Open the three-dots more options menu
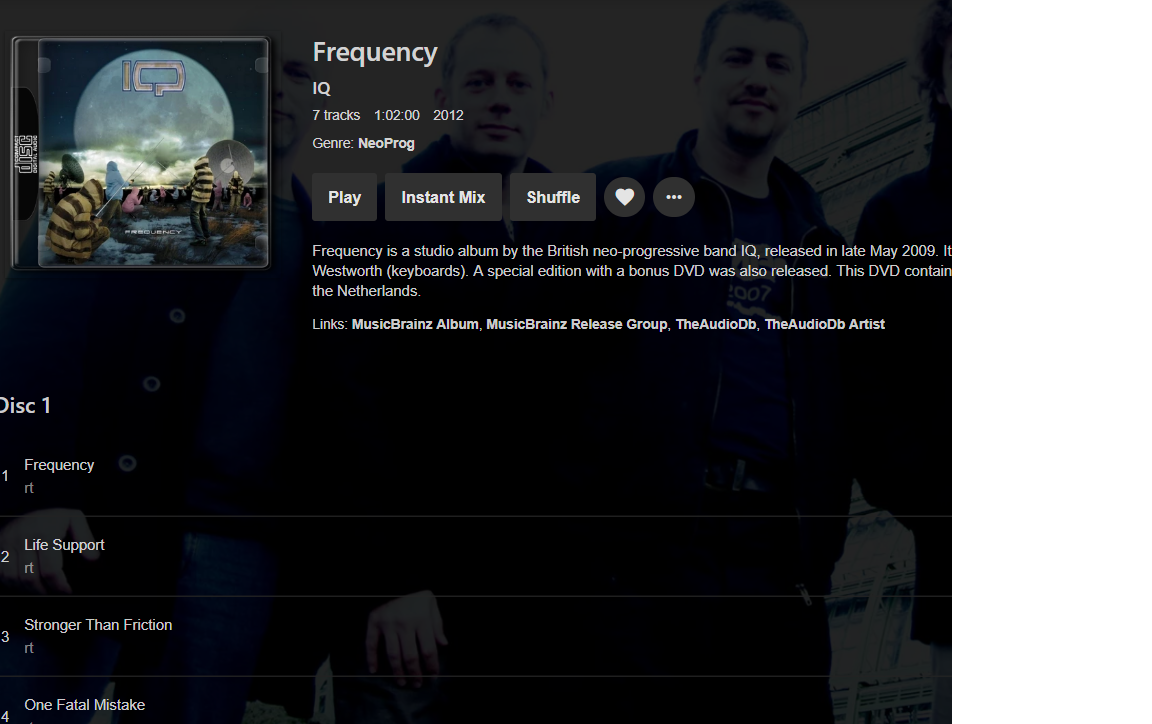This screenshot has height=724, width=1152. point(674,197)
